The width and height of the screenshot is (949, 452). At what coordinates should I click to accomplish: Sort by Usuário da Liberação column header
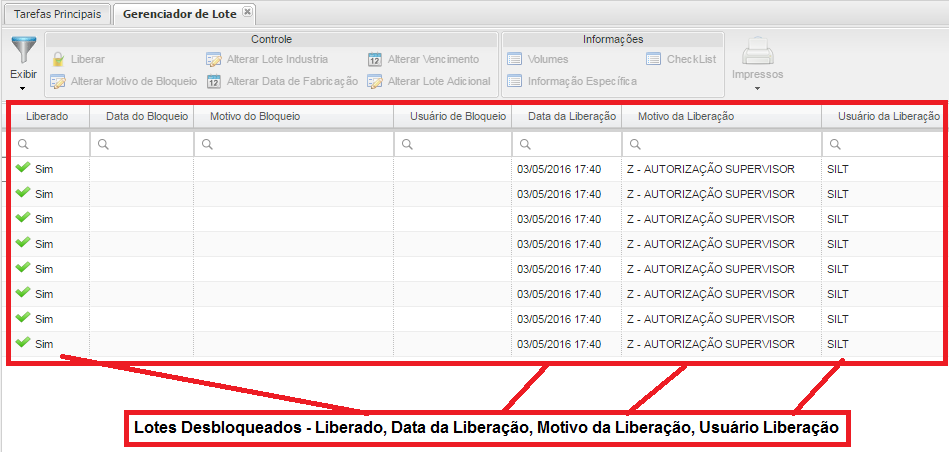(x=883, y=116)
